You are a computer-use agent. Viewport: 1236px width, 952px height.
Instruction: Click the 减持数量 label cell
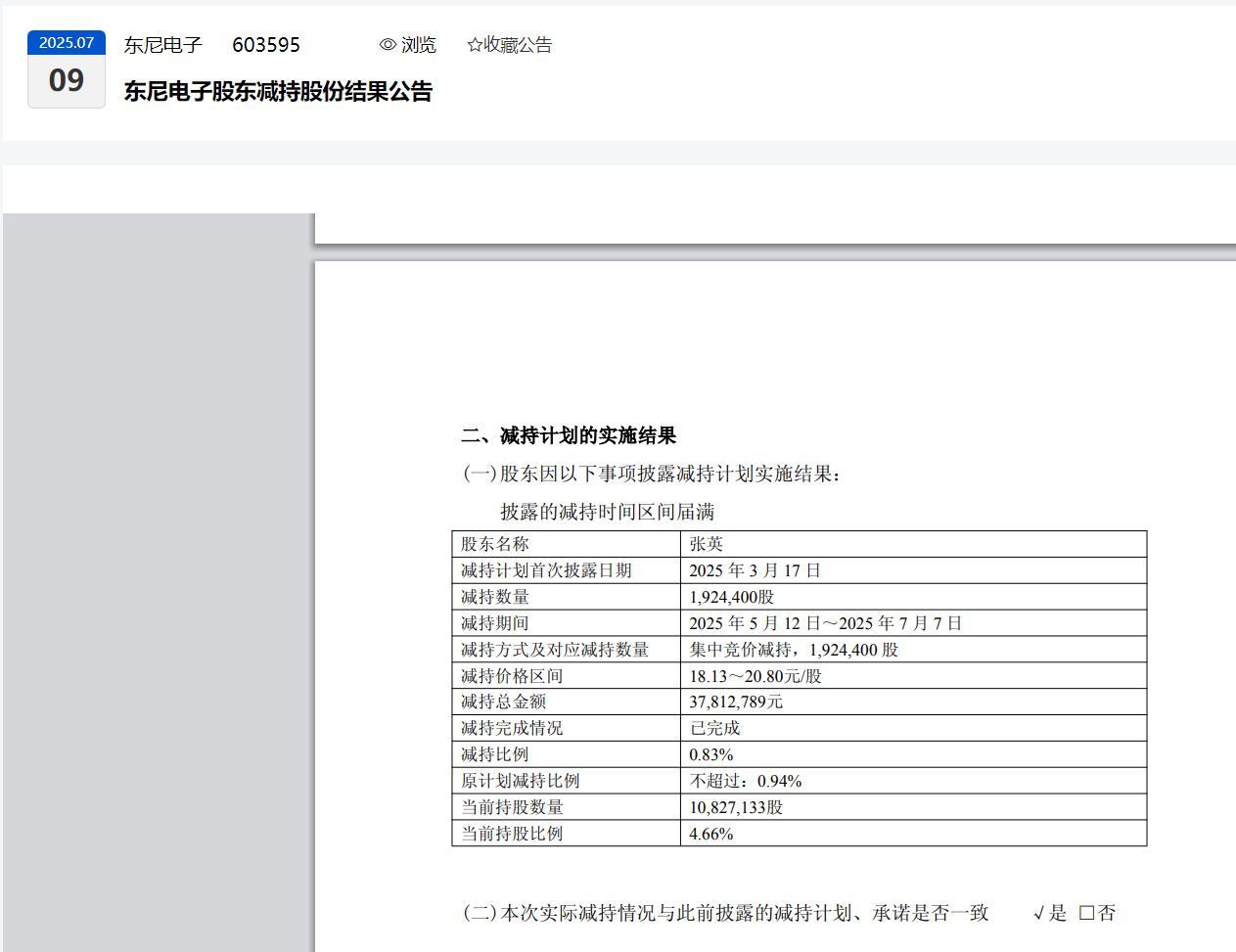(567, 597)
